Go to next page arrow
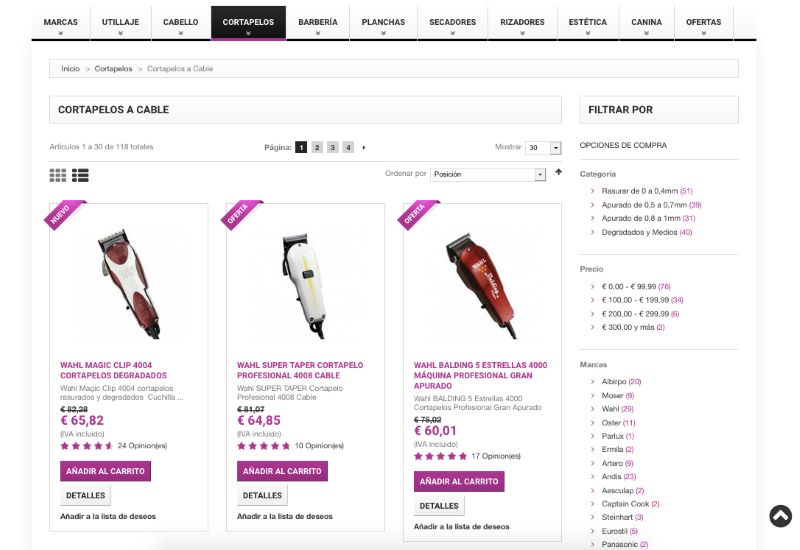Image resolution: width=800 pixels, height=550 pixels. tap(364, 147)
